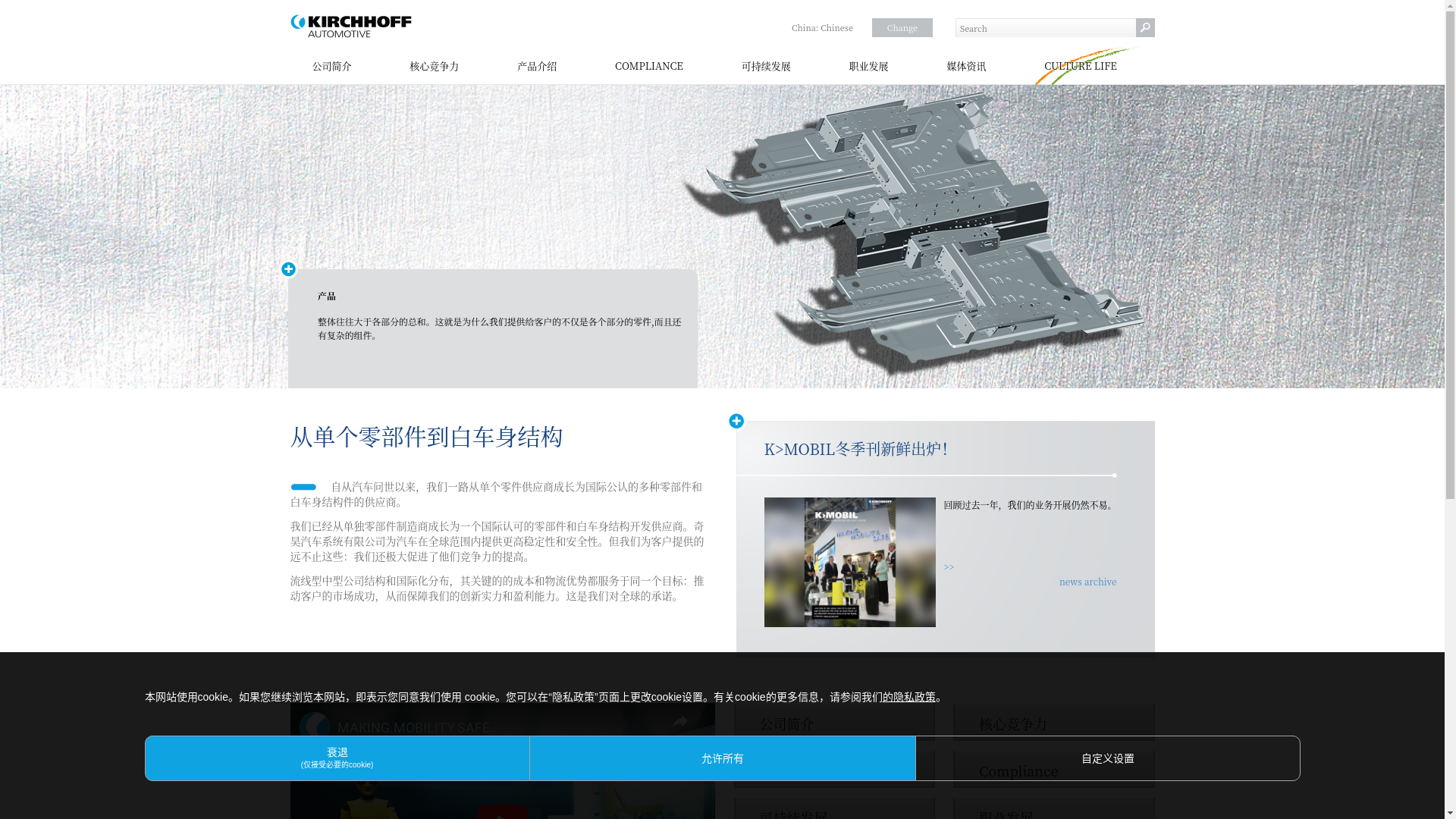The height and width of the screenshot is (819, 1456).
Task: Click the news archive link
Action: (1087, 582)
